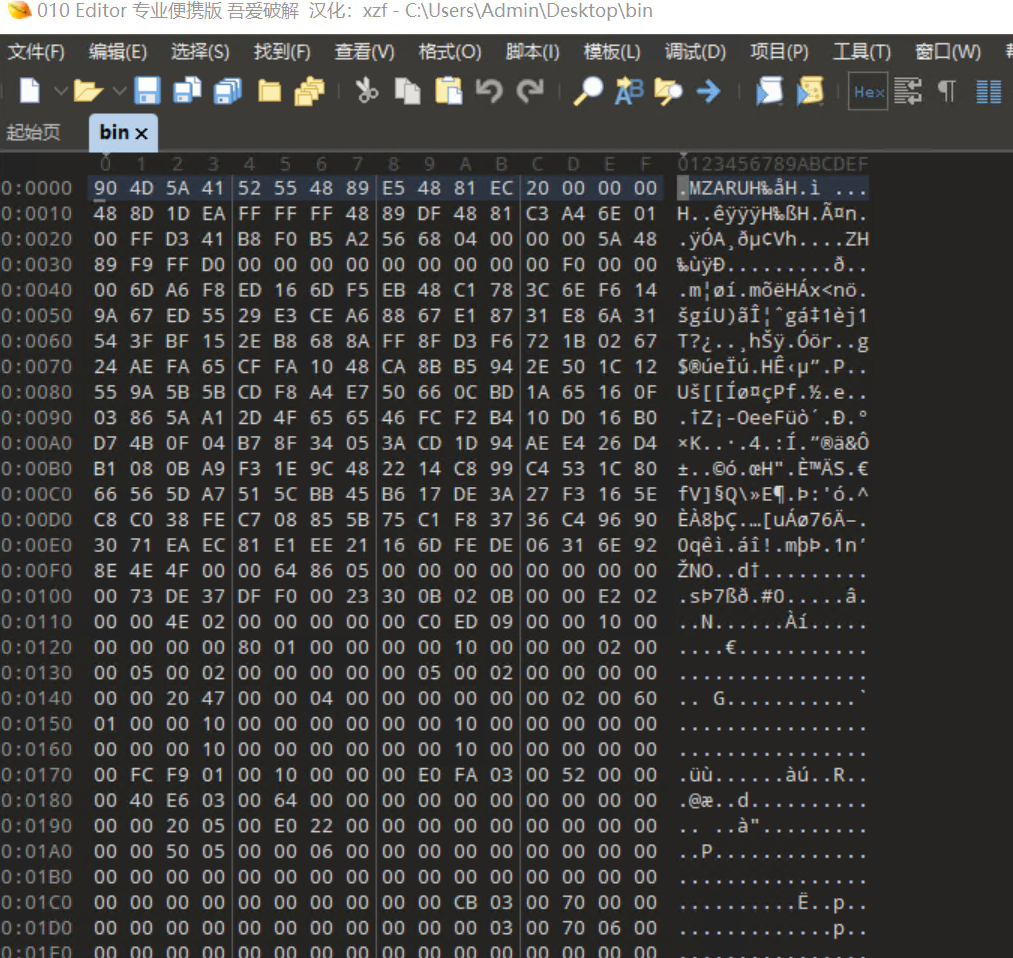The width and height of the screenshot is (1013, 958).
Task: Open the 工具(T) menu
Action: [x=861, y=52]
